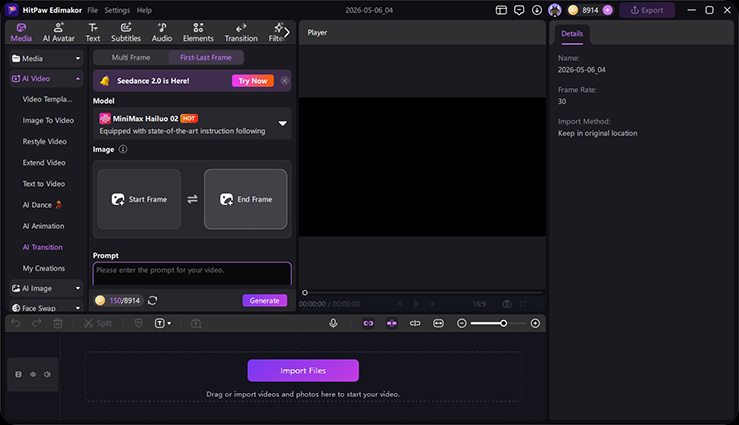Click the download icon in title bar
The width and height of the screenshot is (739, 425).
(537, 10)
